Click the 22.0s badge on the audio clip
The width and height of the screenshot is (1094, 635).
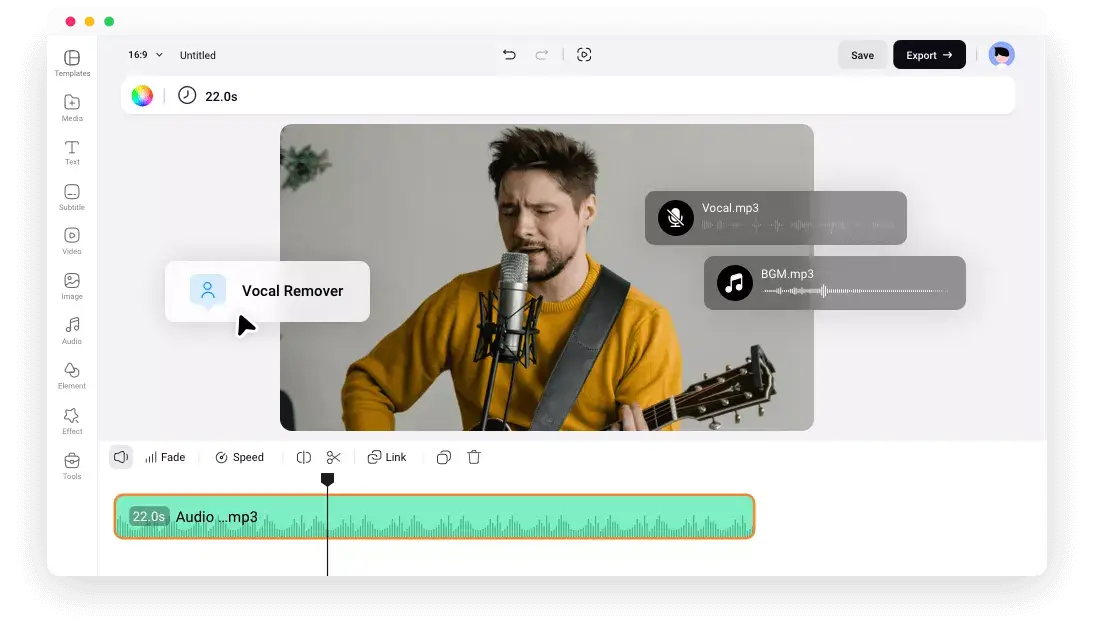coord(149,516)
